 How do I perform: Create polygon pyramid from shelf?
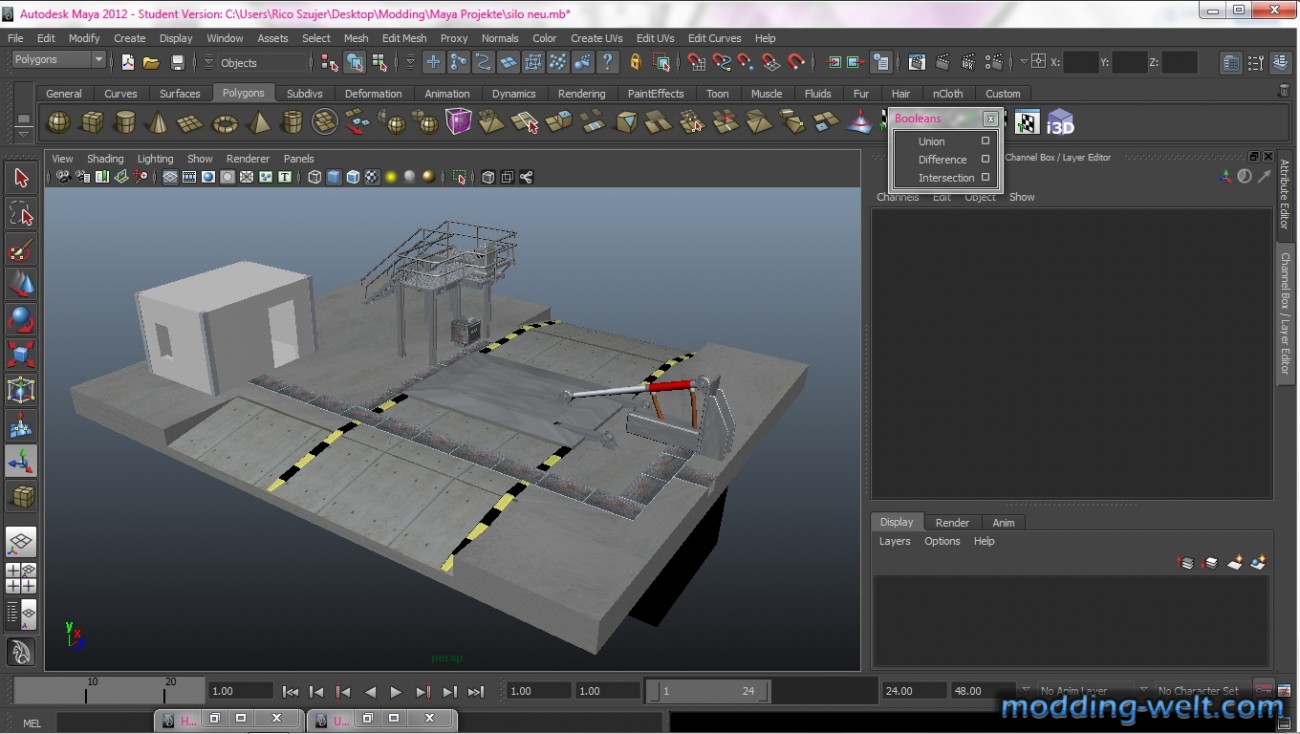click(x=259, y=123)
